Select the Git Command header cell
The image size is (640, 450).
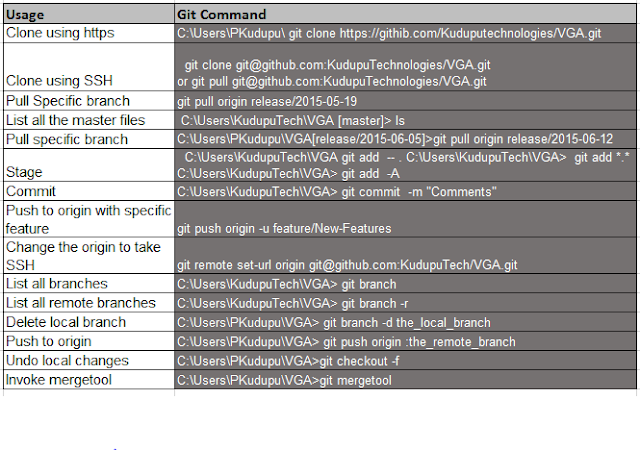click(x=405, y=14)
